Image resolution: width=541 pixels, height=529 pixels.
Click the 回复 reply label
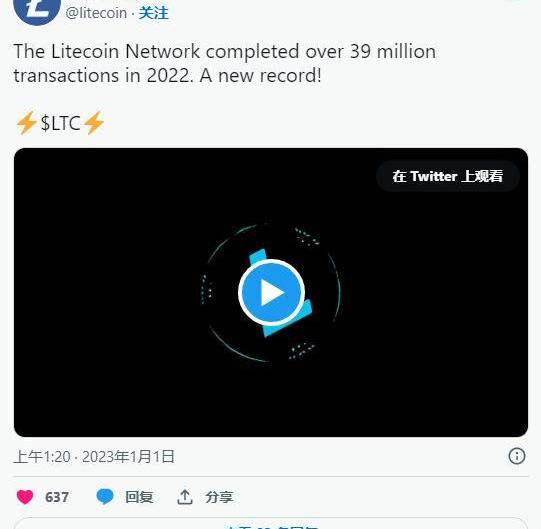pos(139,497)
